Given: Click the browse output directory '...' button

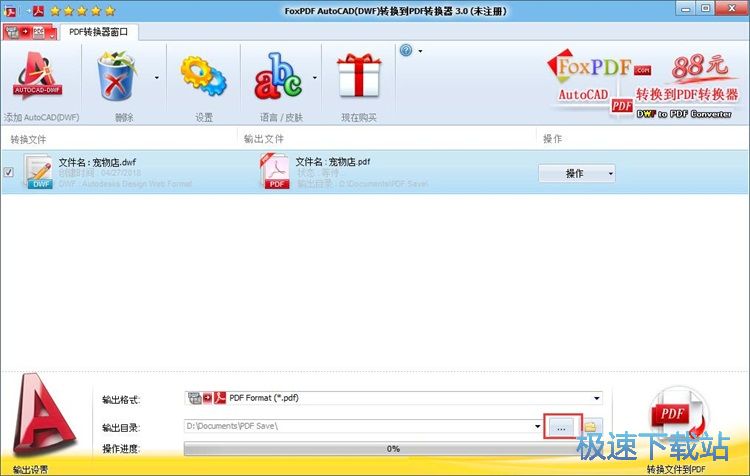Looking at the screenshot, I should click(562, 426).
